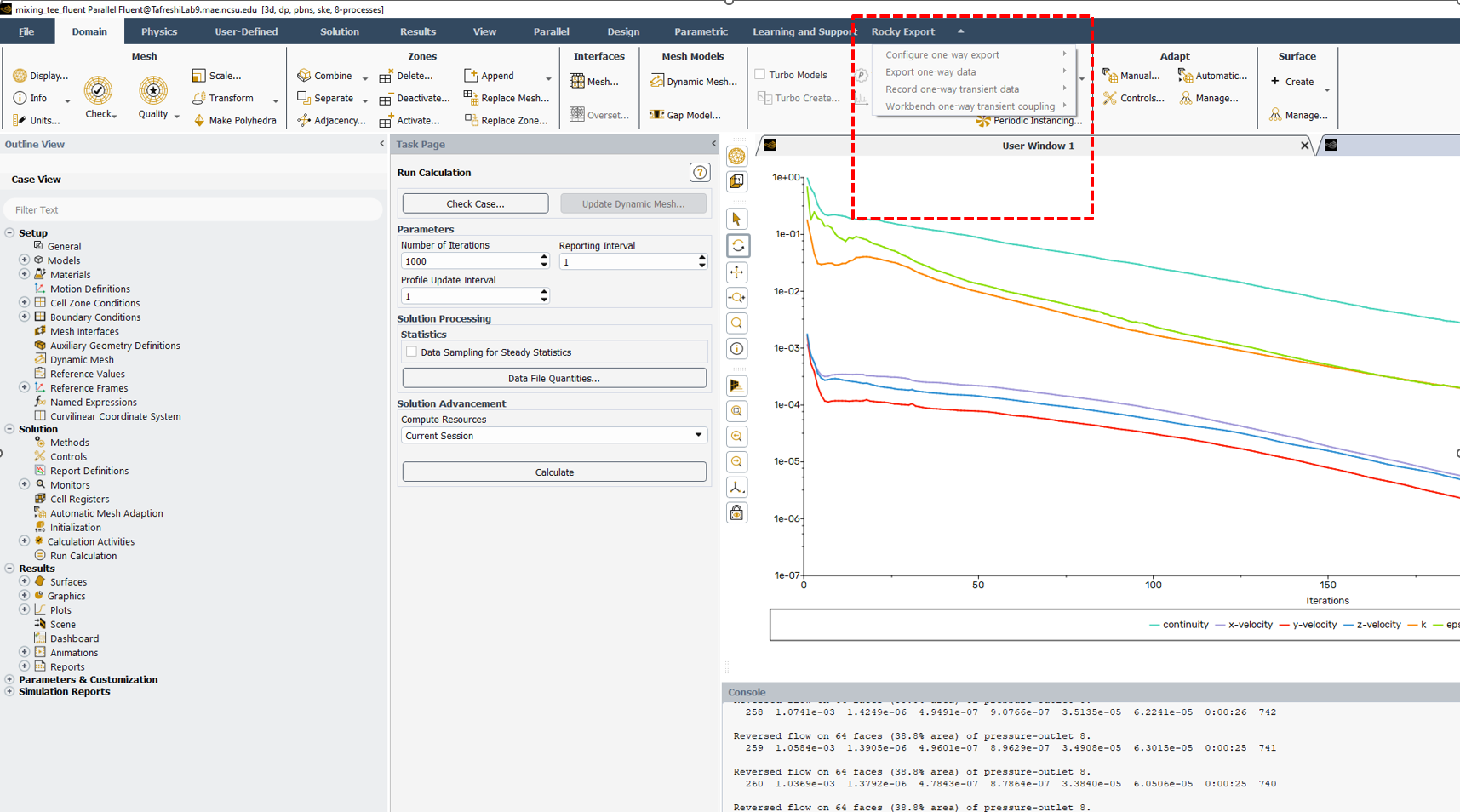The image size is (1460, 812).
Task: Close User Window 1 tab
Action: coord(1304,146)
